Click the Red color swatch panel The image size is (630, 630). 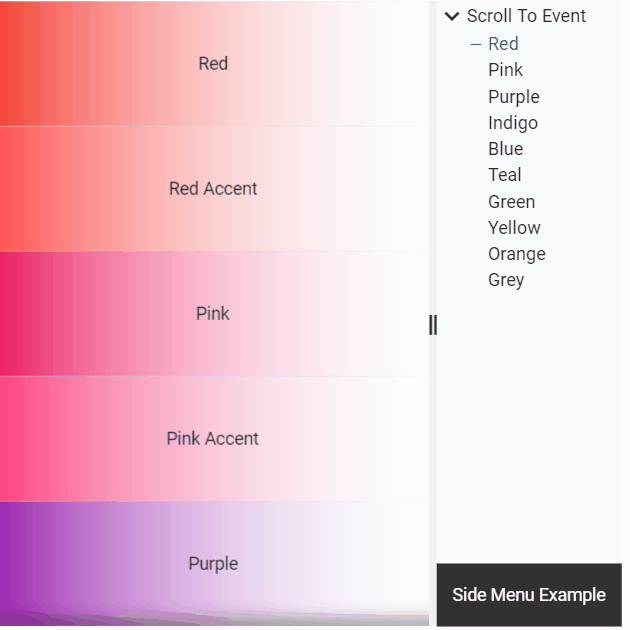[213, 64]
